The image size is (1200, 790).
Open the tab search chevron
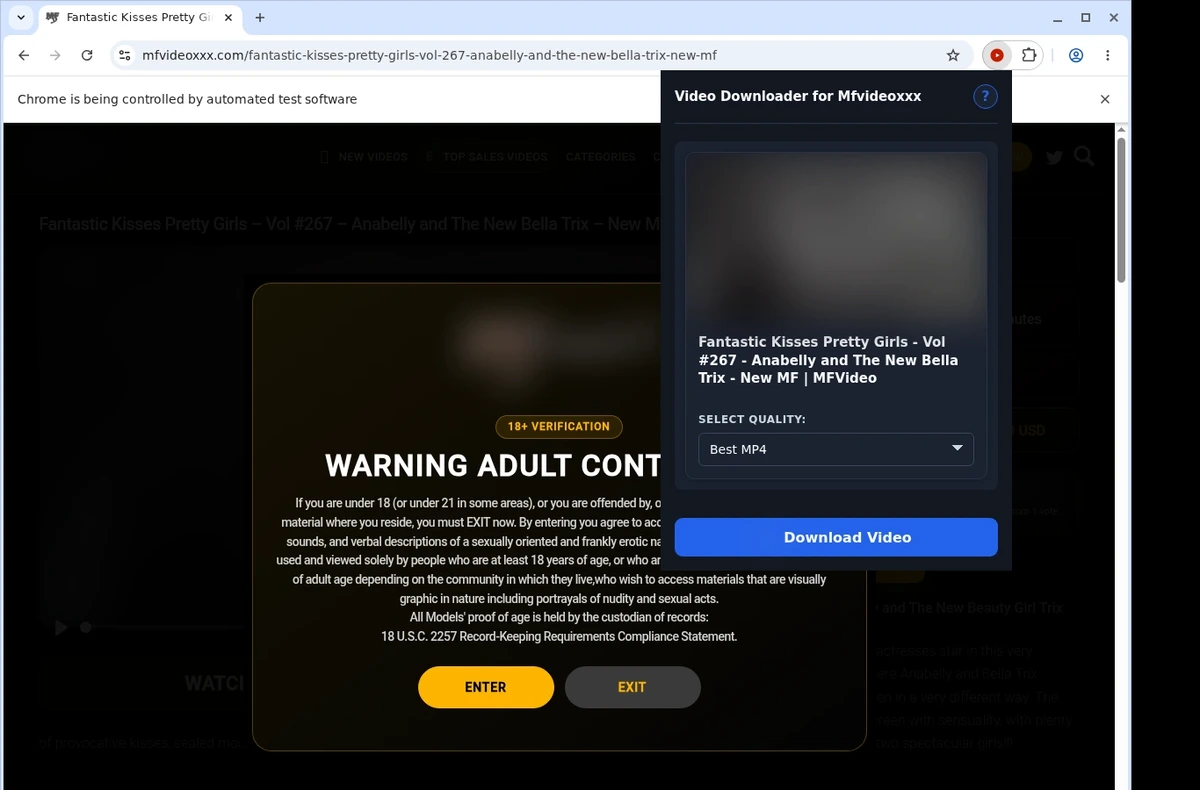(21, 17)
